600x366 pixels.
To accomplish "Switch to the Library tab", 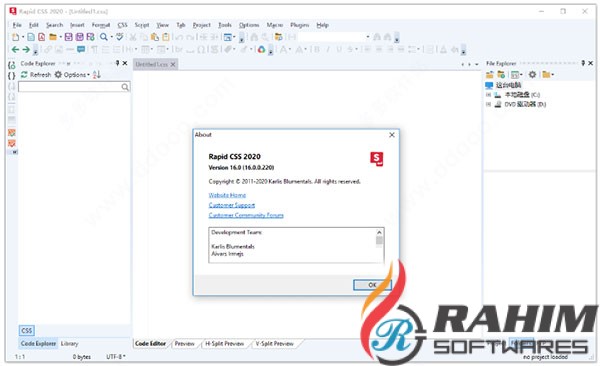I will click(x=69, y=344).
